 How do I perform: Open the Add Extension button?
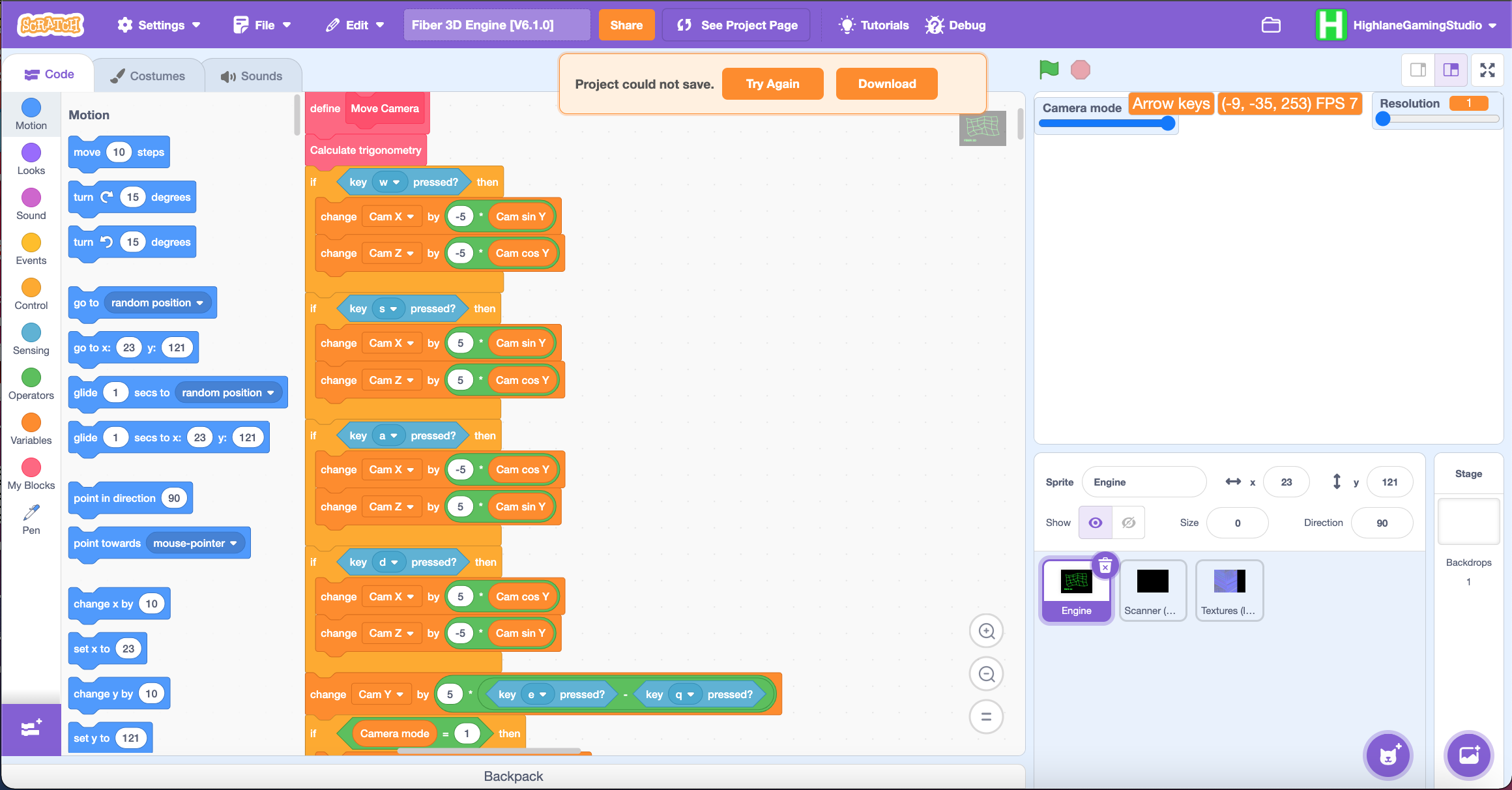pyautogui.click(x=31, y=729)
